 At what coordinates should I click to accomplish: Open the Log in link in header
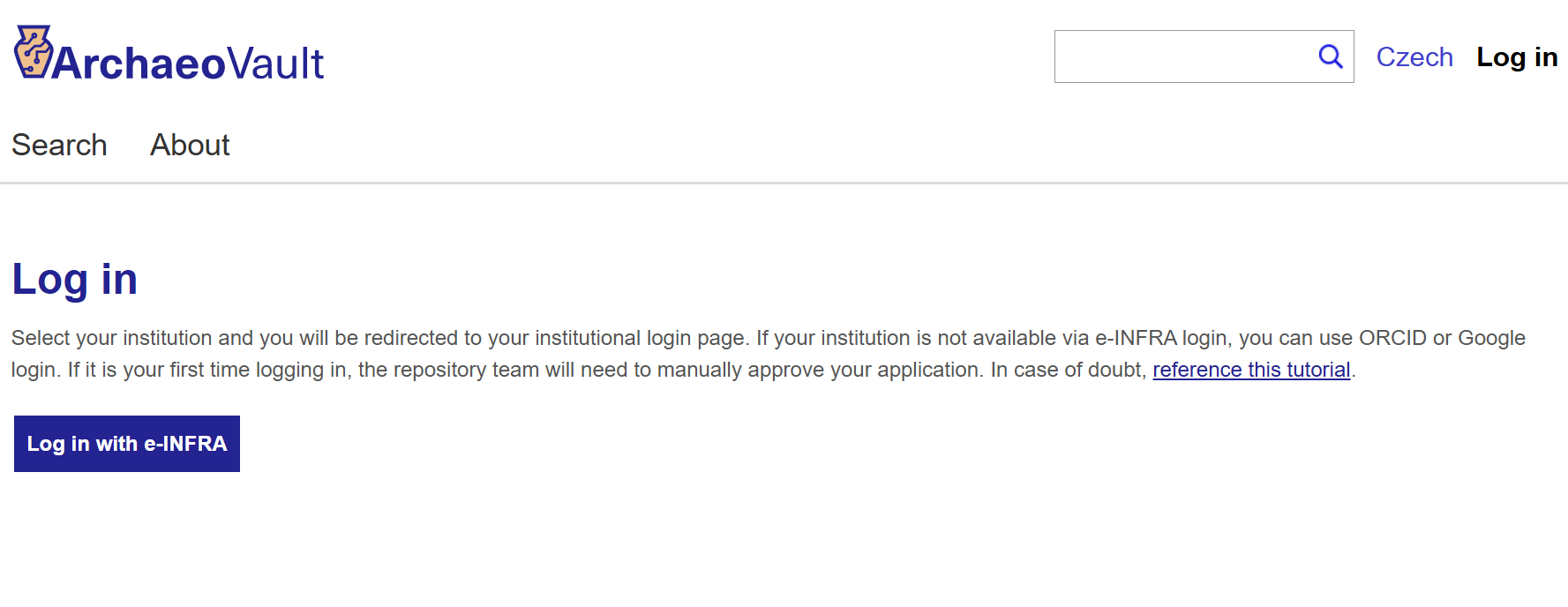tap(1517, 57)
